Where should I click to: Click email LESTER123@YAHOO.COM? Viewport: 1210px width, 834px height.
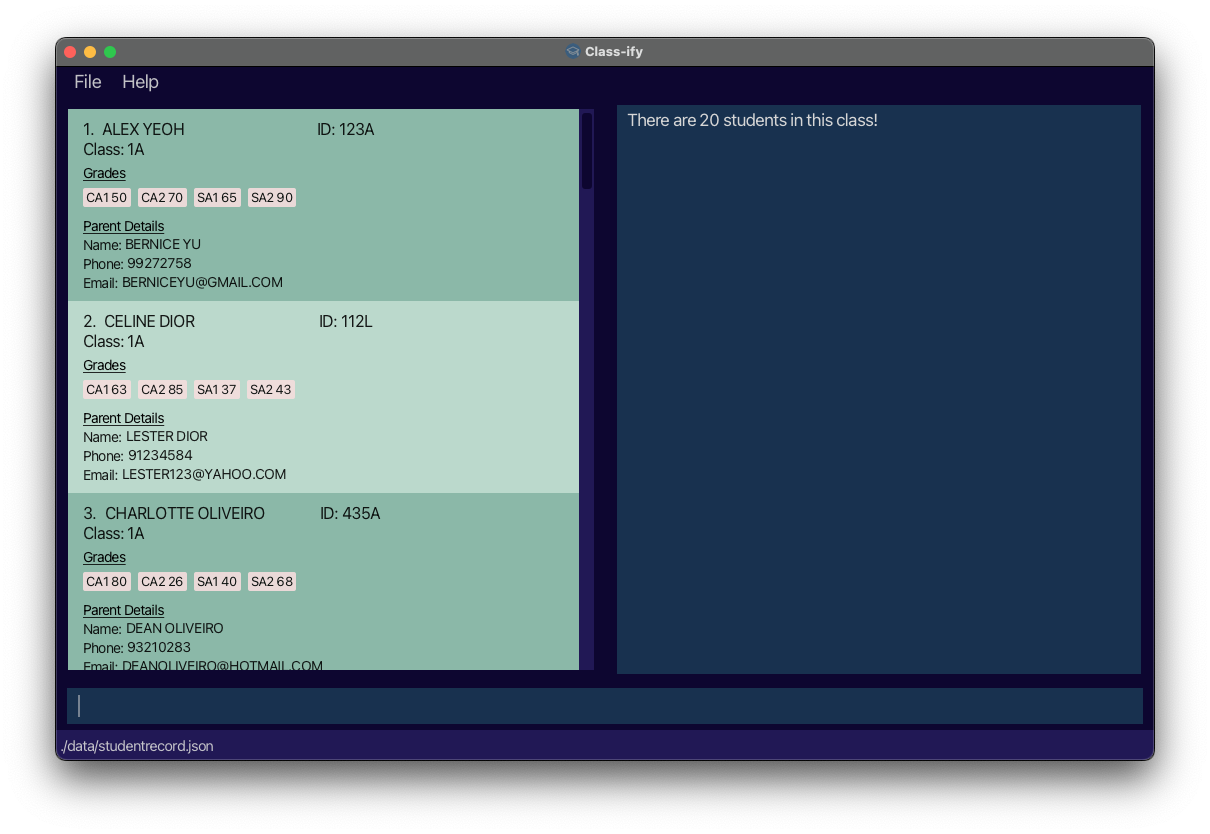point(204,475)
